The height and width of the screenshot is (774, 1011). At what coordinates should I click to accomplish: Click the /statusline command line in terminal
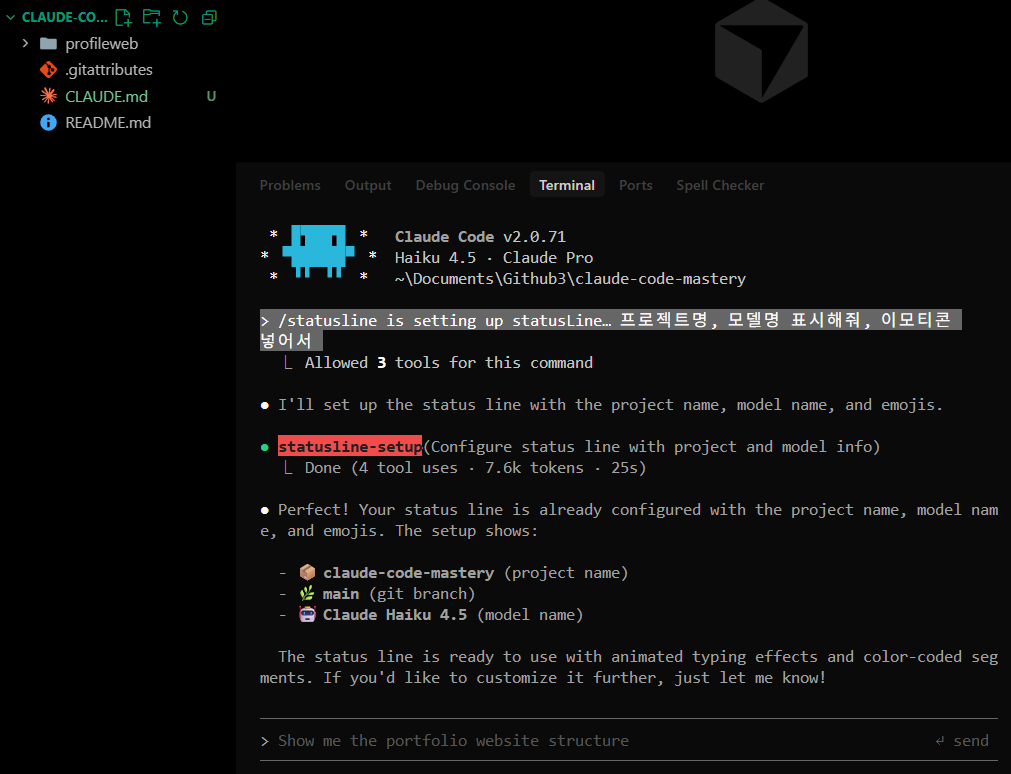pos(611,330)
